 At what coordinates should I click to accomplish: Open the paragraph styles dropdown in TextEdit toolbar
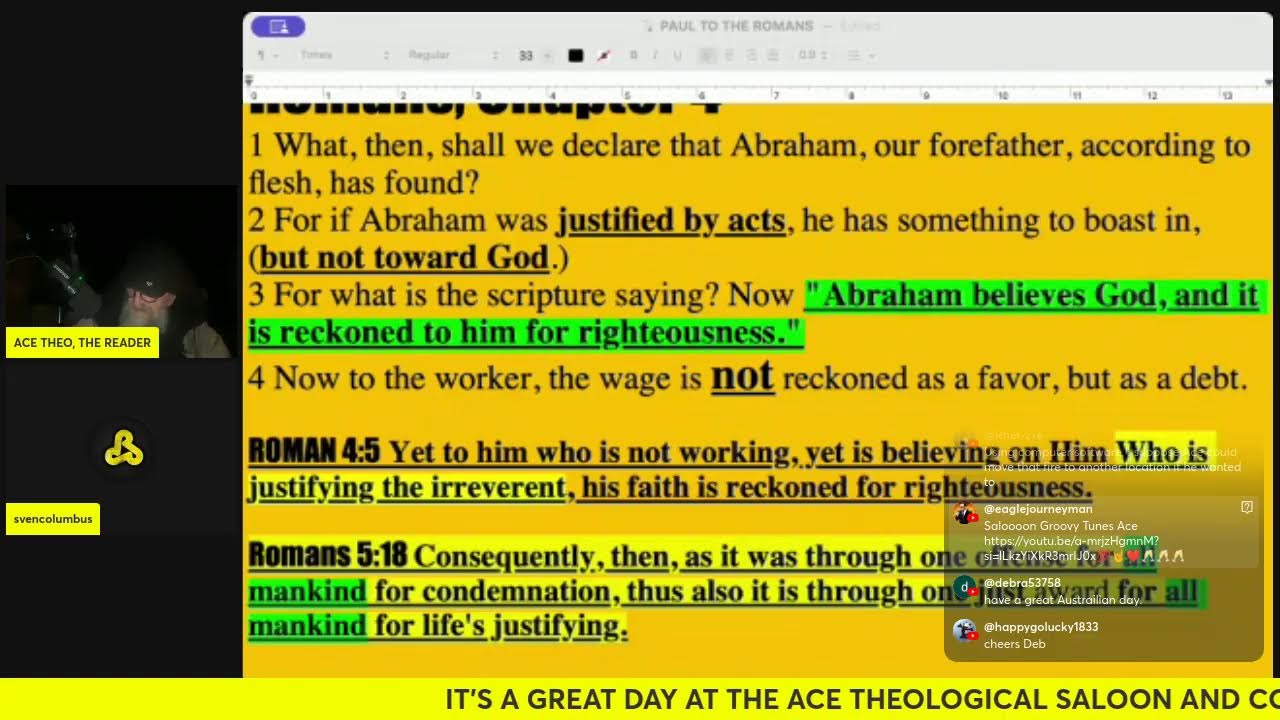(268, 55)
